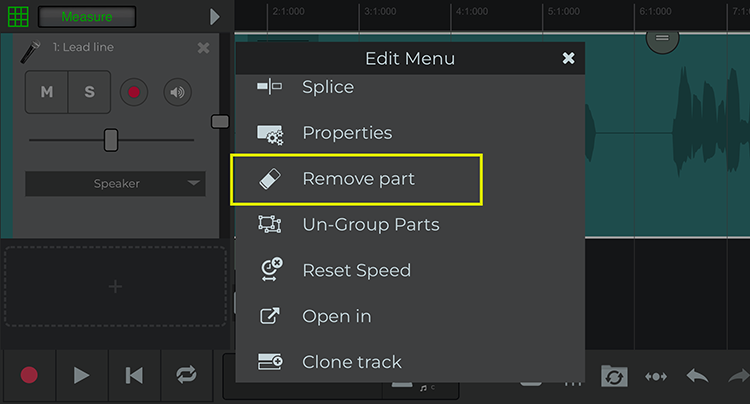Click the Un-Group Parts icon
This screenshot has height=404, width=750.
[270, 224]
